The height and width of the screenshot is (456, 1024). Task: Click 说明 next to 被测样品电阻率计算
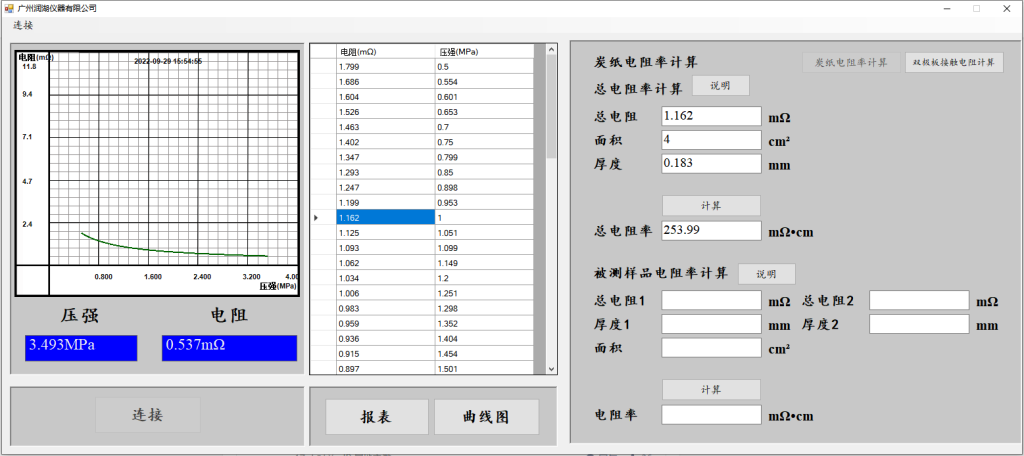pos(766,274)
